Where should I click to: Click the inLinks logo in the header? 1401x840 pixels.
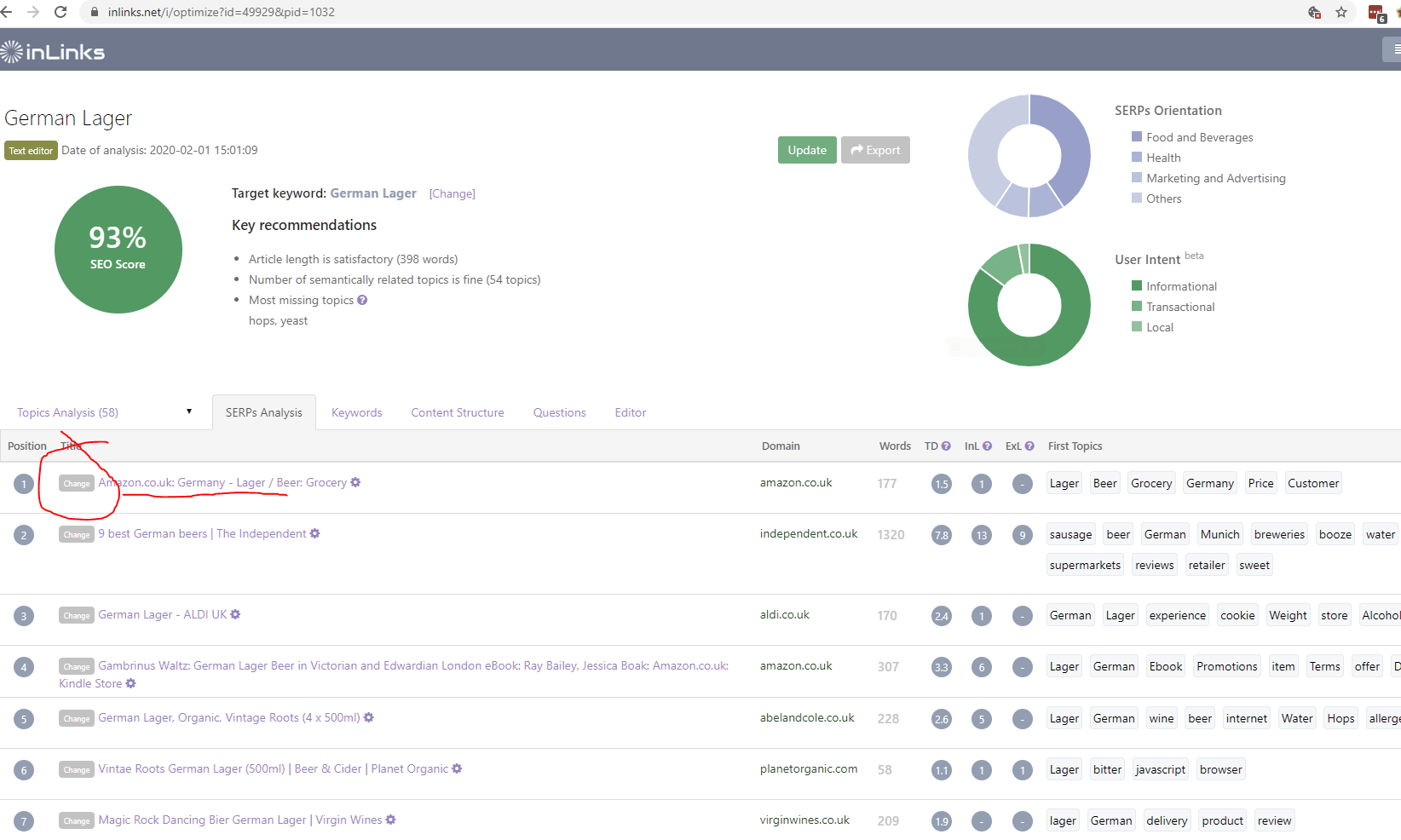53,52
